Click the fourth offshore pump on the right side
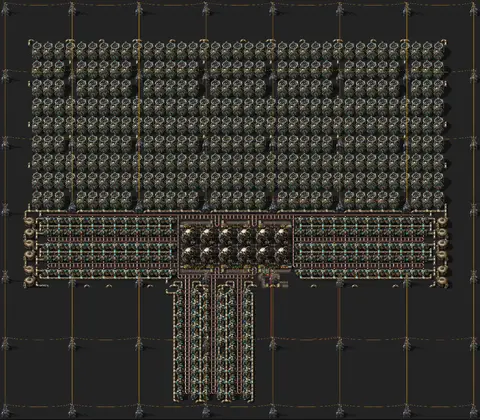This screenshot has width=480, height=420. (443, 255)
